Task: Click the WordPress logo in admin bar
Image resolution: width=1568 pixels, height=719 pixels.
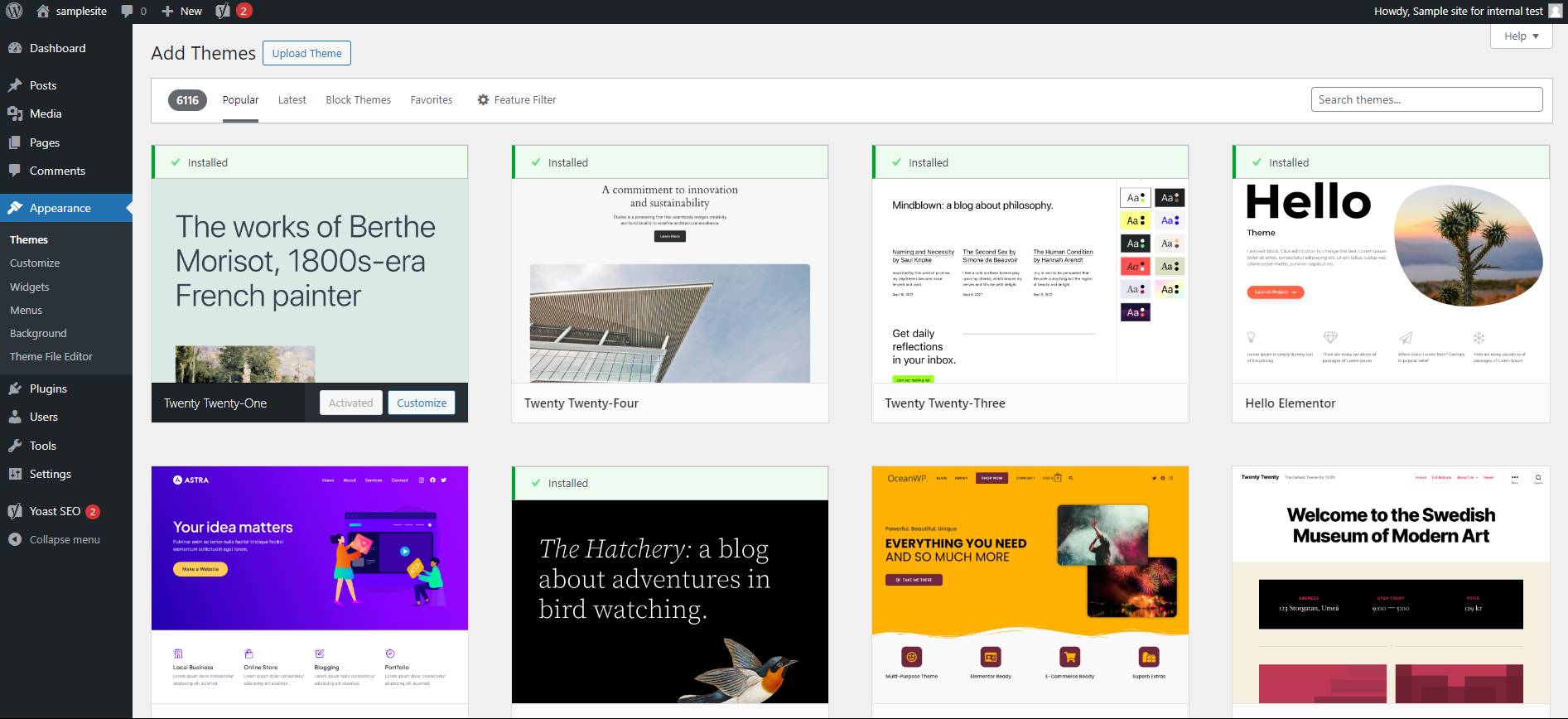Action: [x=14, y=11]
